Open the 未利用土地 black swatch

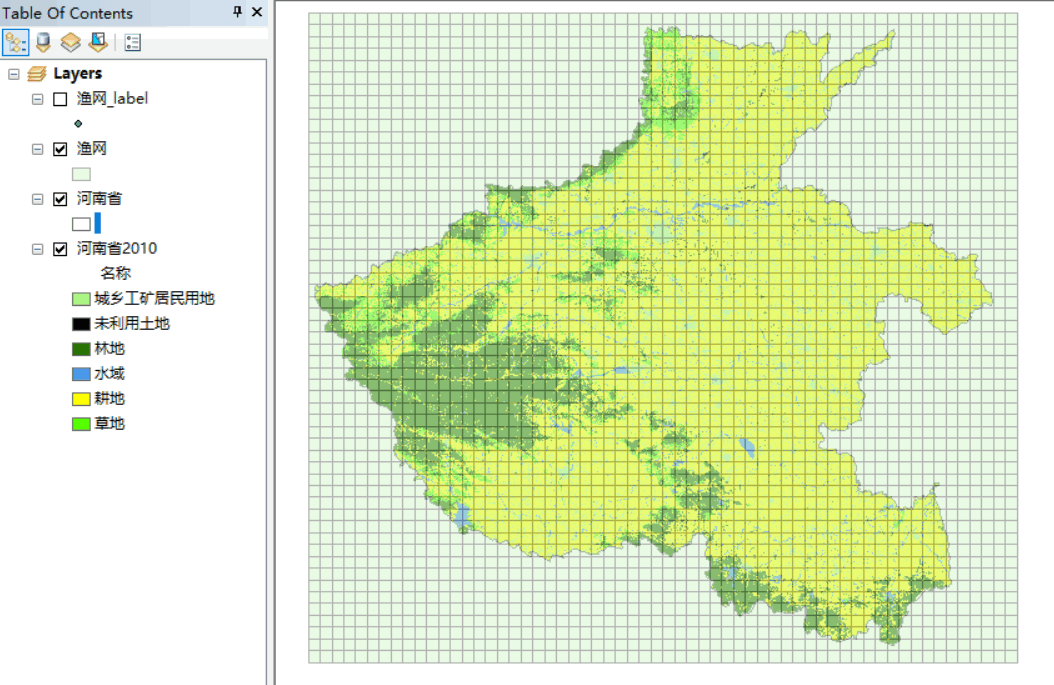tap(81, 324)
